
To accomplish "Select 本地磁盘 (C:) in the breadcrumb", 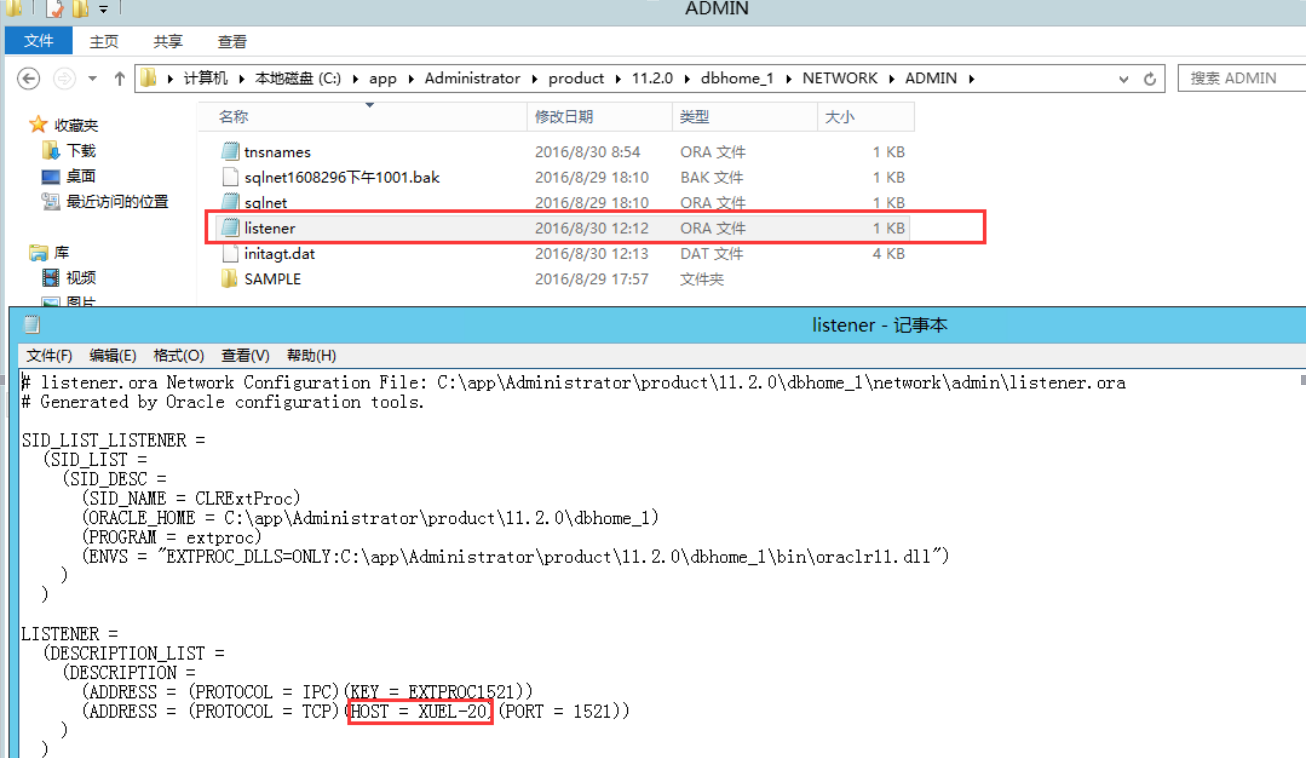I will coord(298,78).
